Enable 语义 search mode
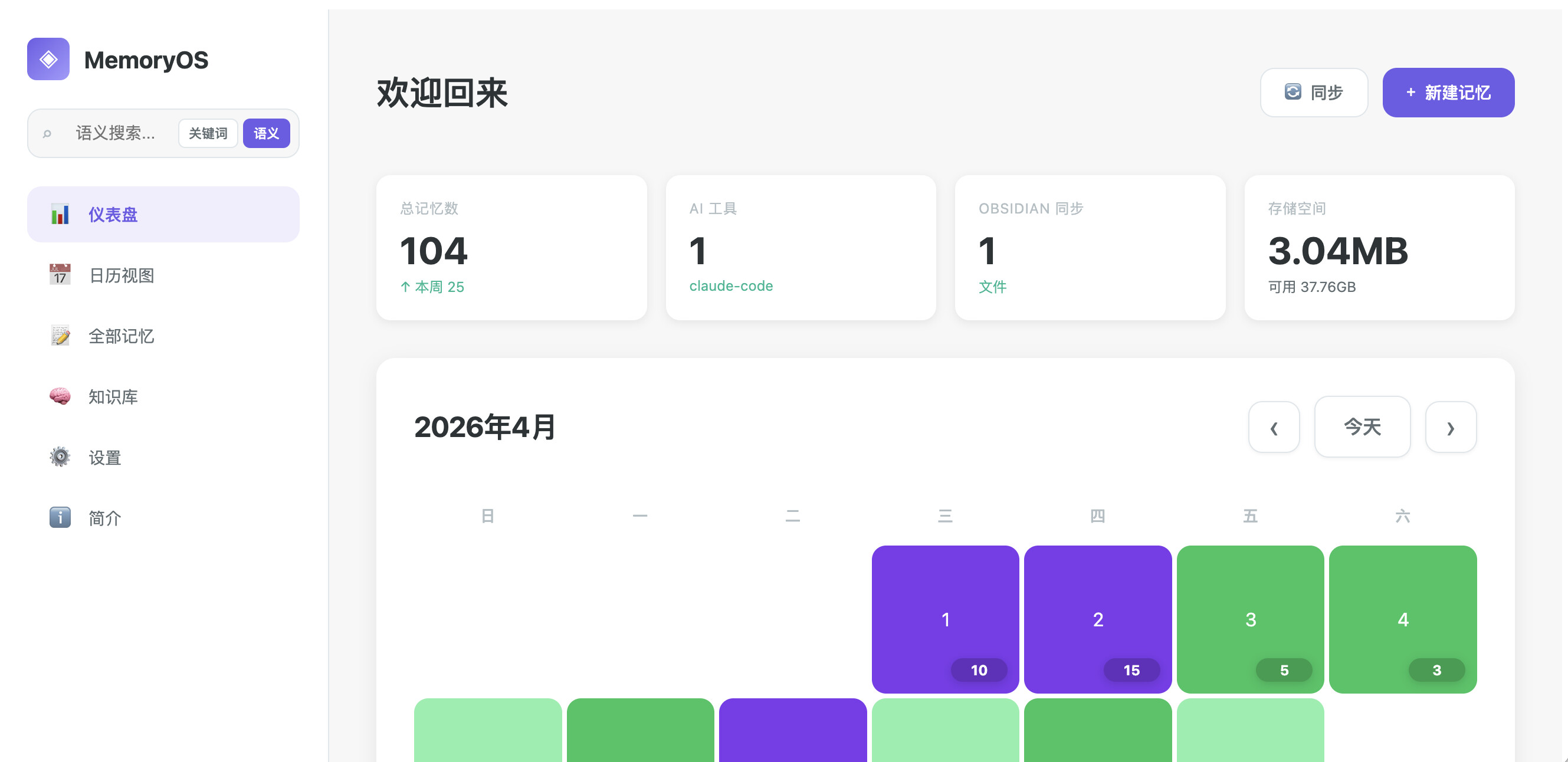 [266, 133]
